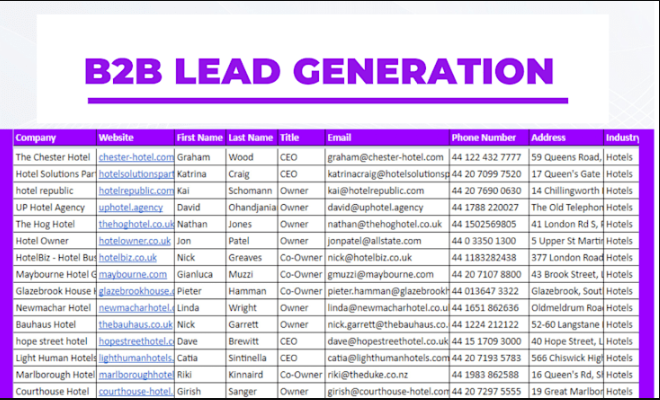This screenshot has width=660, height=400.
Task: Select the 'Newmachar Hotel' cell
Action: point(55,308)
